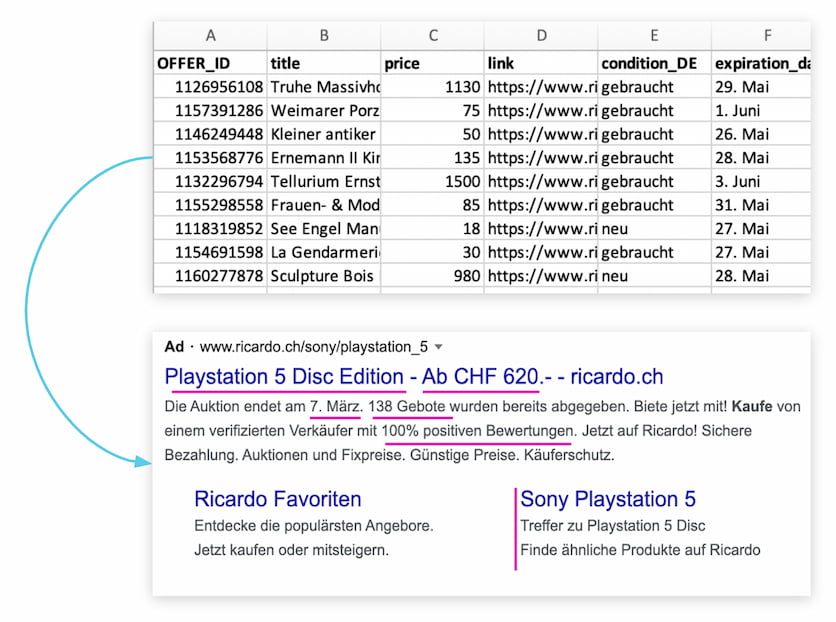The height and width of the screenshot is (622, 836).
Task: Select cell with offer ID 1118319852
Action: click(x=211, y=228)
